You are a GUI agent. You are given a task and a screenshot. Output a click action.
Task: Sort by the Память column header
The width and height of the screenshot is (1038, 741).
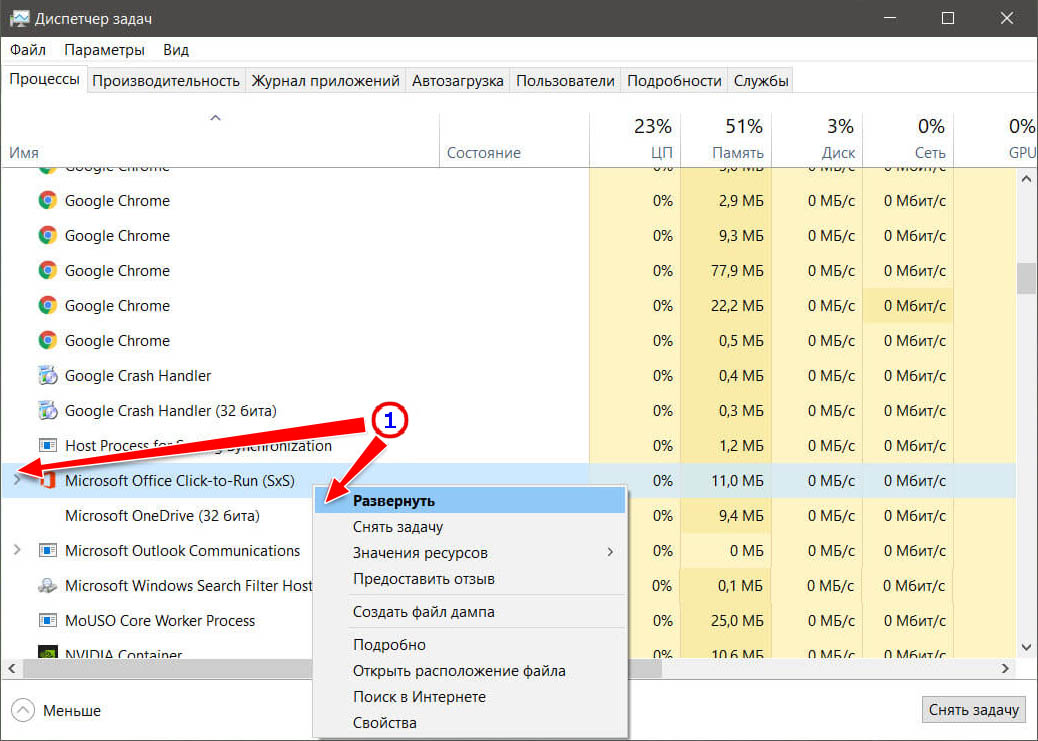[x=726, y=140]
